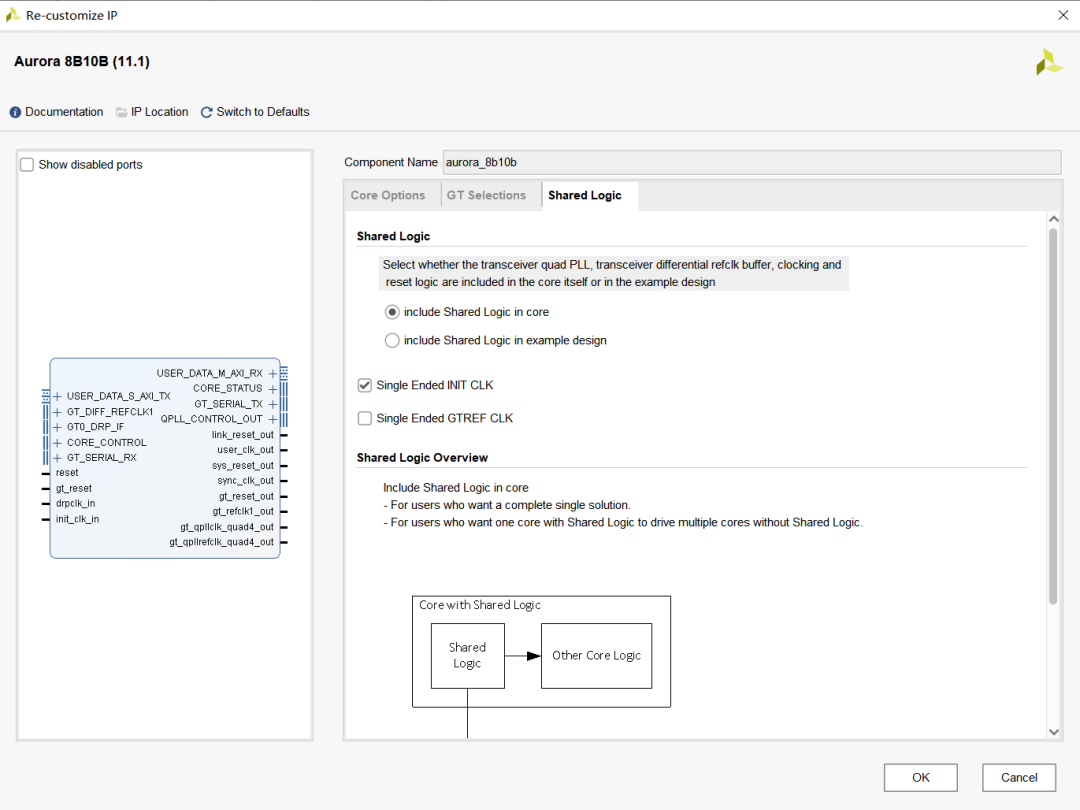Open the IP Location link
1080x810 pixels.
159,112
